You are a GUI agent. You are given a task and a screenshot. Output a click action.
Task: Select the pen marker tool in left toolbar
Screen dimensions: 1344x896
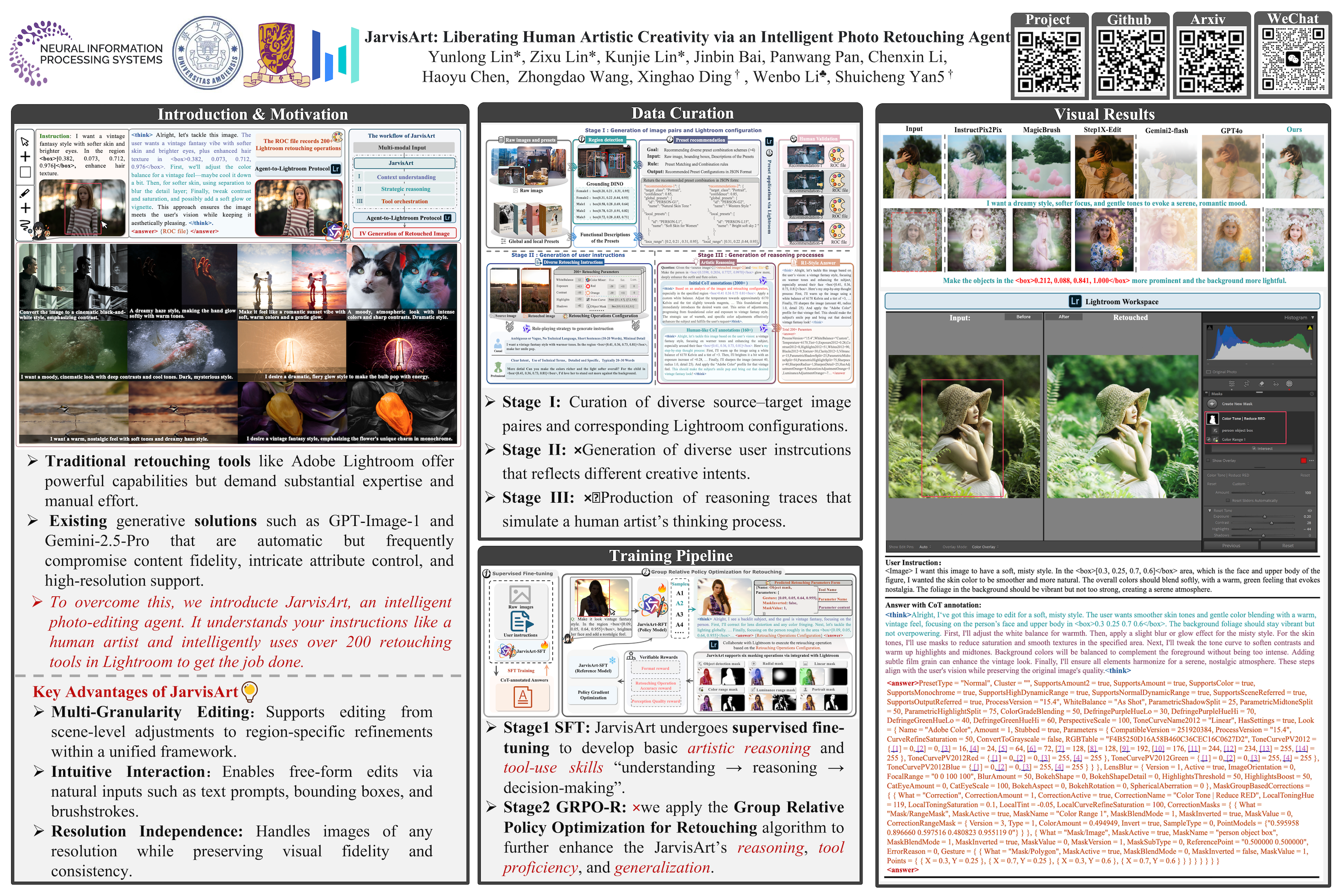point(25,193)
